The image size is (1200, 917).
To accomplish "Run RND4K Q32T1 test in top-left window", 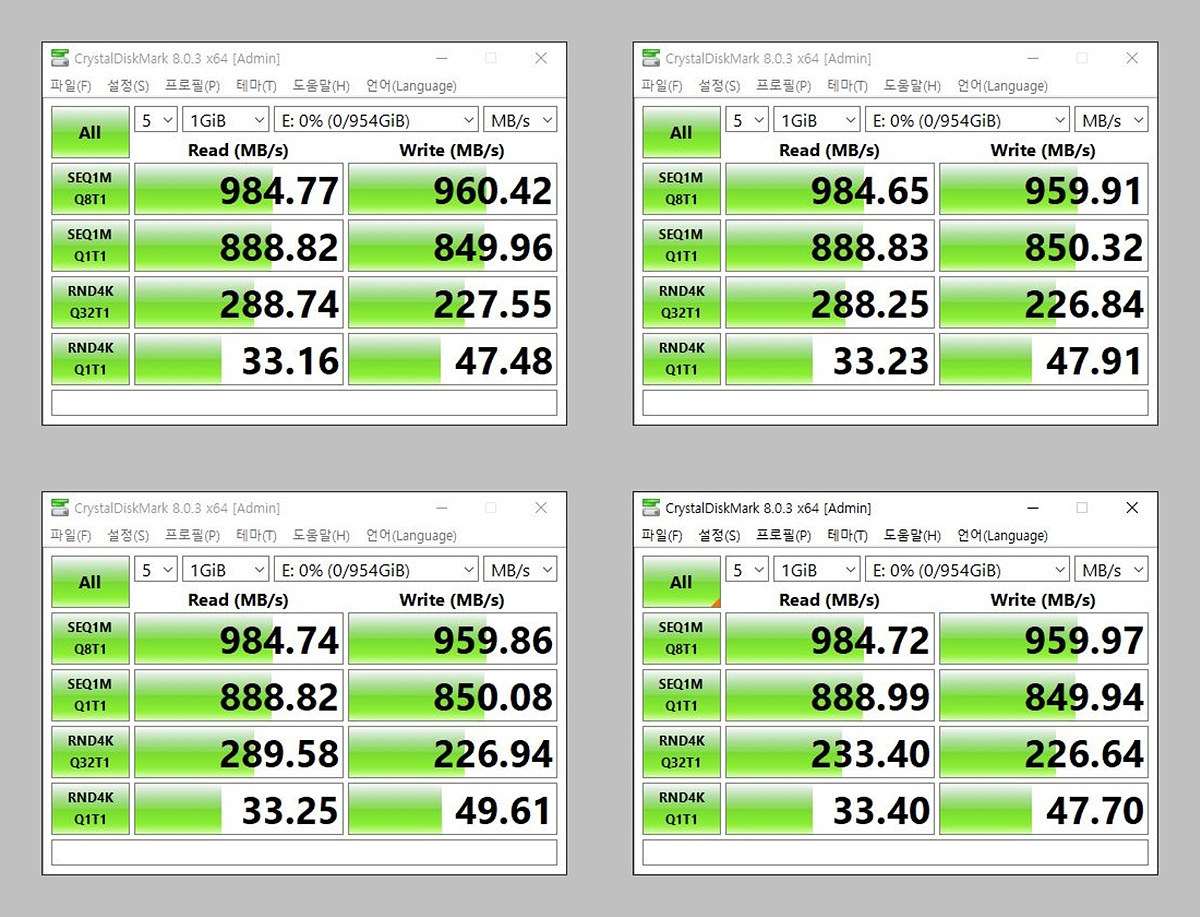I will pyautogui.click(x=90, y=303).
